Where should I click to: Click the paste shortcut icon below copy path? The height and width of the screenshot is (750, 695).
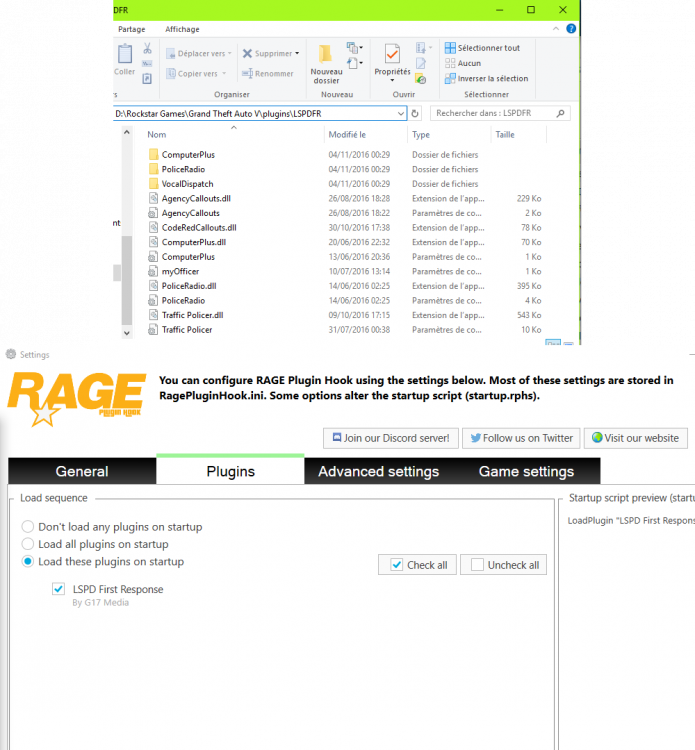pyautogui.click(x=147, y=78)
